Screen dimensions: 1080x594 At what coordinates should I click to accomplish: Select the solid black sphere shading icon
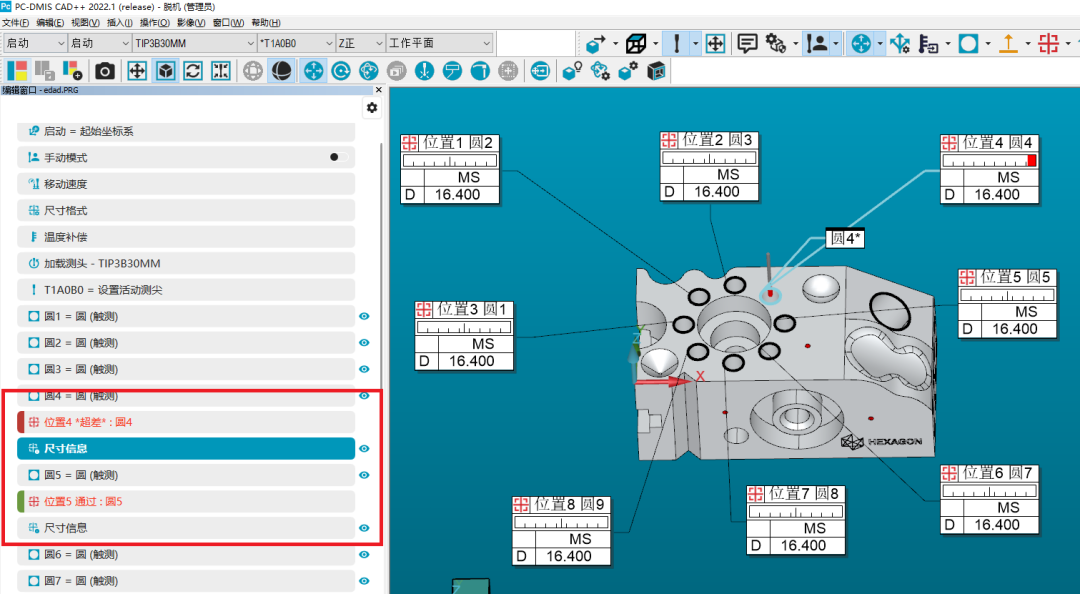(x=281, y=70)
